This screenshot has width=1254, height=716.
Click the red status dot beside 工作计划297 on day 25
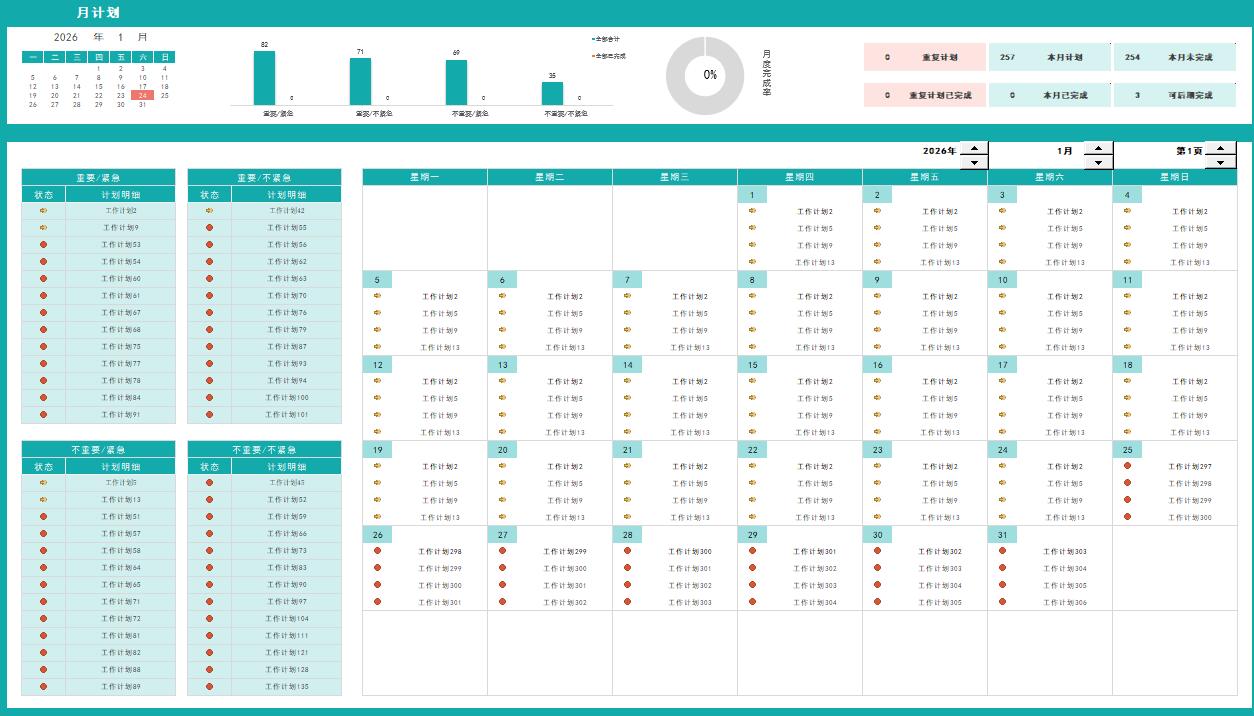point(1127,466)
